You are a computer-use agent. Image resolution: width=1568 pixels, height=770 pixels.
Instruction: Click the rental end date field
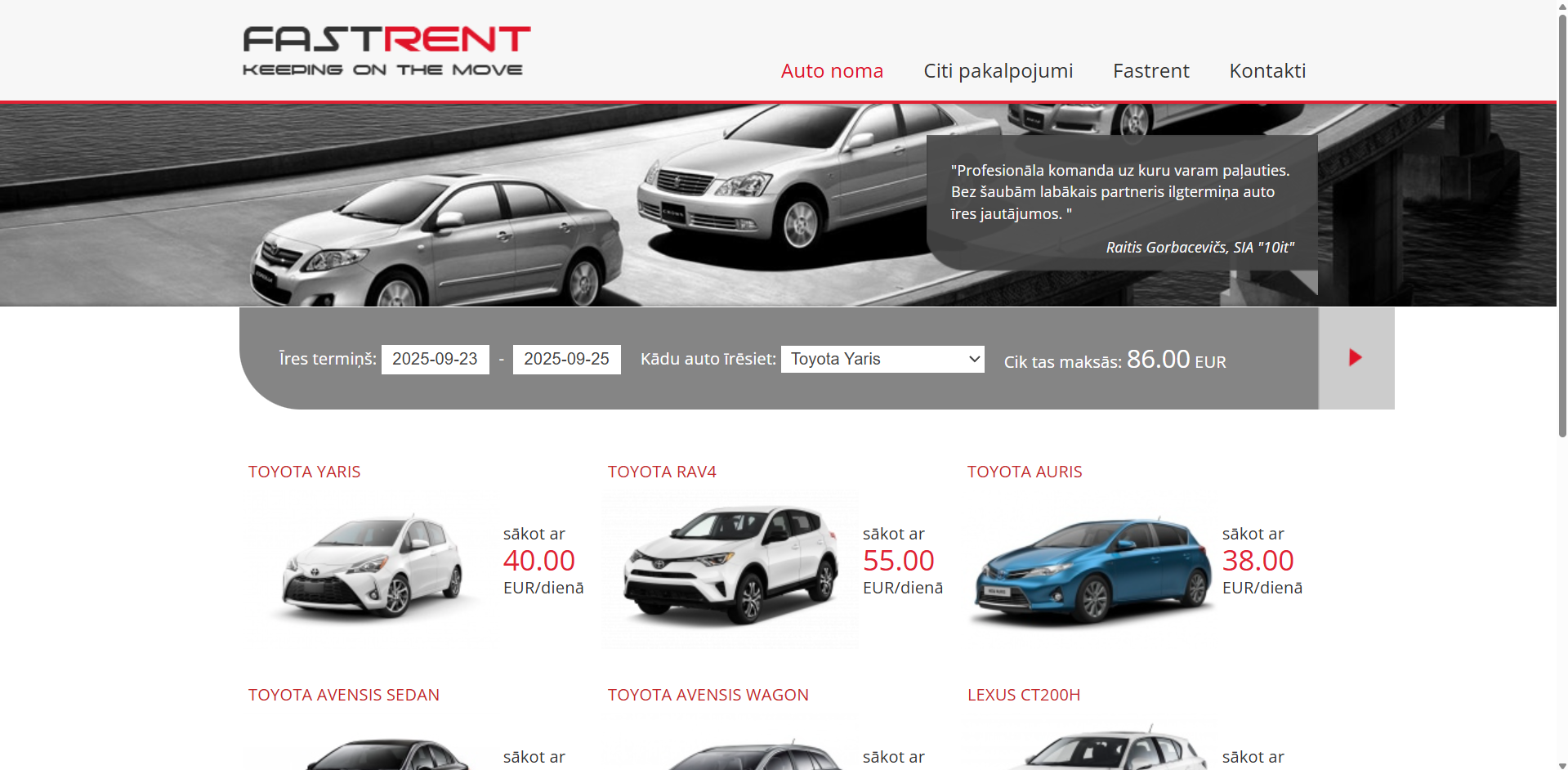tap(566, 360)
